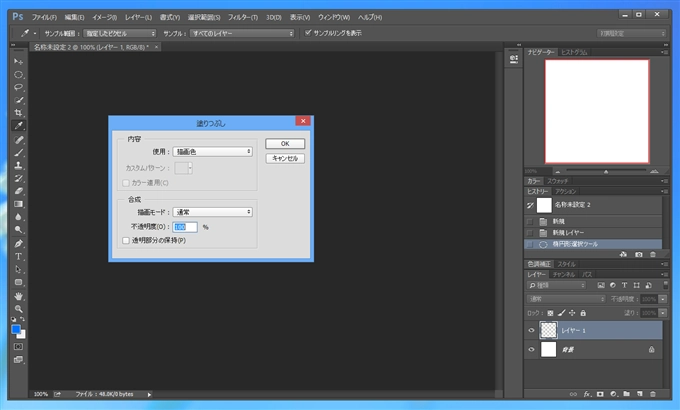This screenshot has width=680, height=410.
Task: Click the foreground color blue swatch
Action: (x=16, y=329)
